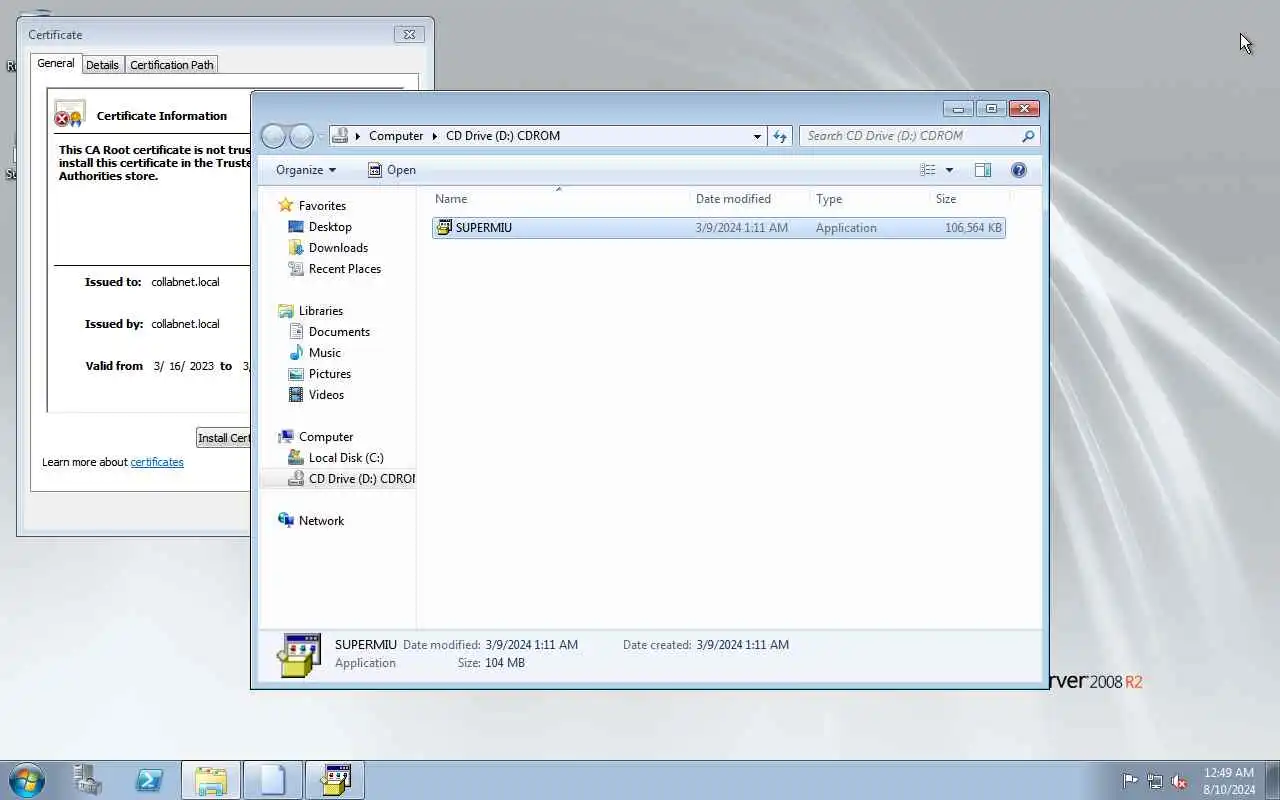This screenshot has height=800, width=1280.
Task: Click the Open toolbar button
Action: (x=392, y=170)
